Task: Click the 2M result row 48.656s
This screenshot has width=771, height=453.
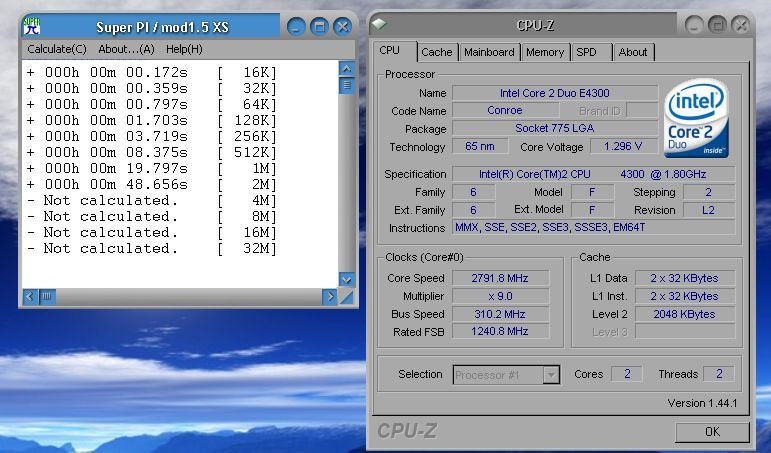Action: coord(151,184)
